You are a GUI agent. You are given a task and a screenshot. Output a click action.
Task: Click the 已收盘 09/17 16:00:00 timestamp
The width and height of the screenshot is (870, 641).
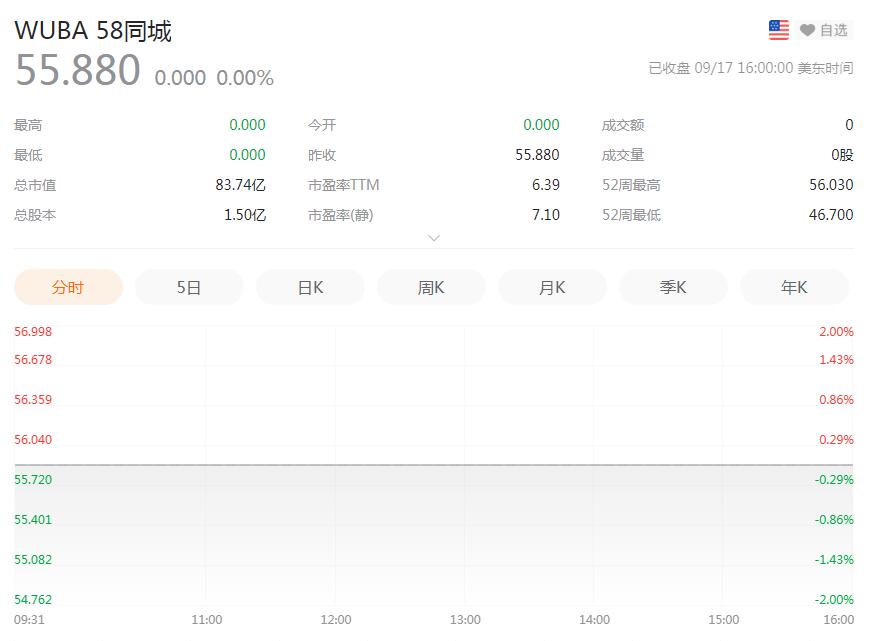pos(751,68)
